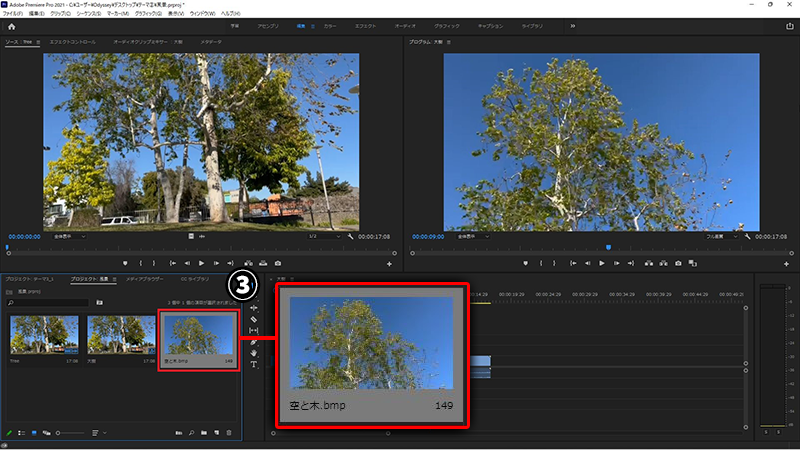Select the Razor tool
800x450 pixels.
click(254, 319)
